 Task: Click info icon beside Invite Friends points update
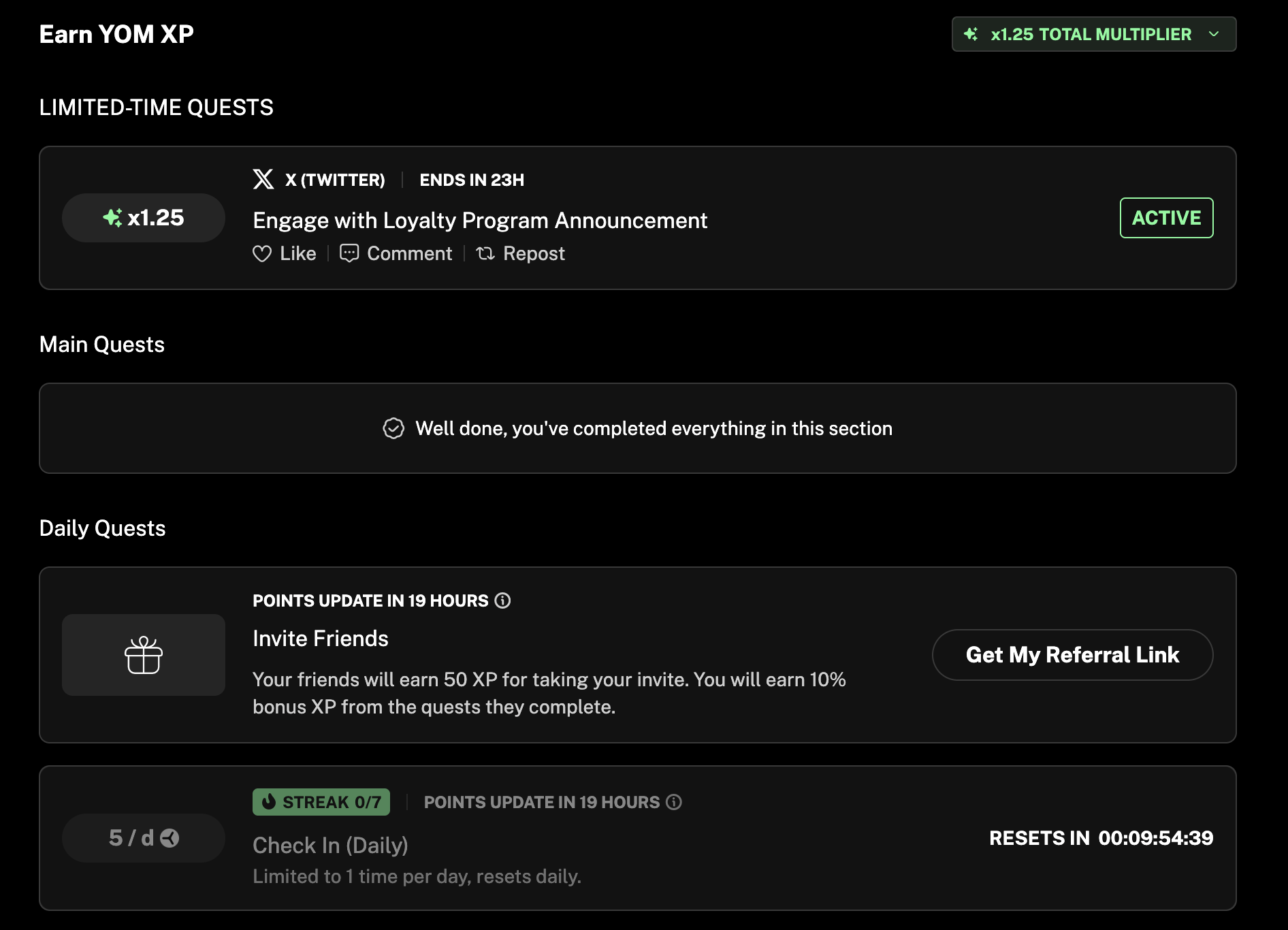click(x=502, y=600)
